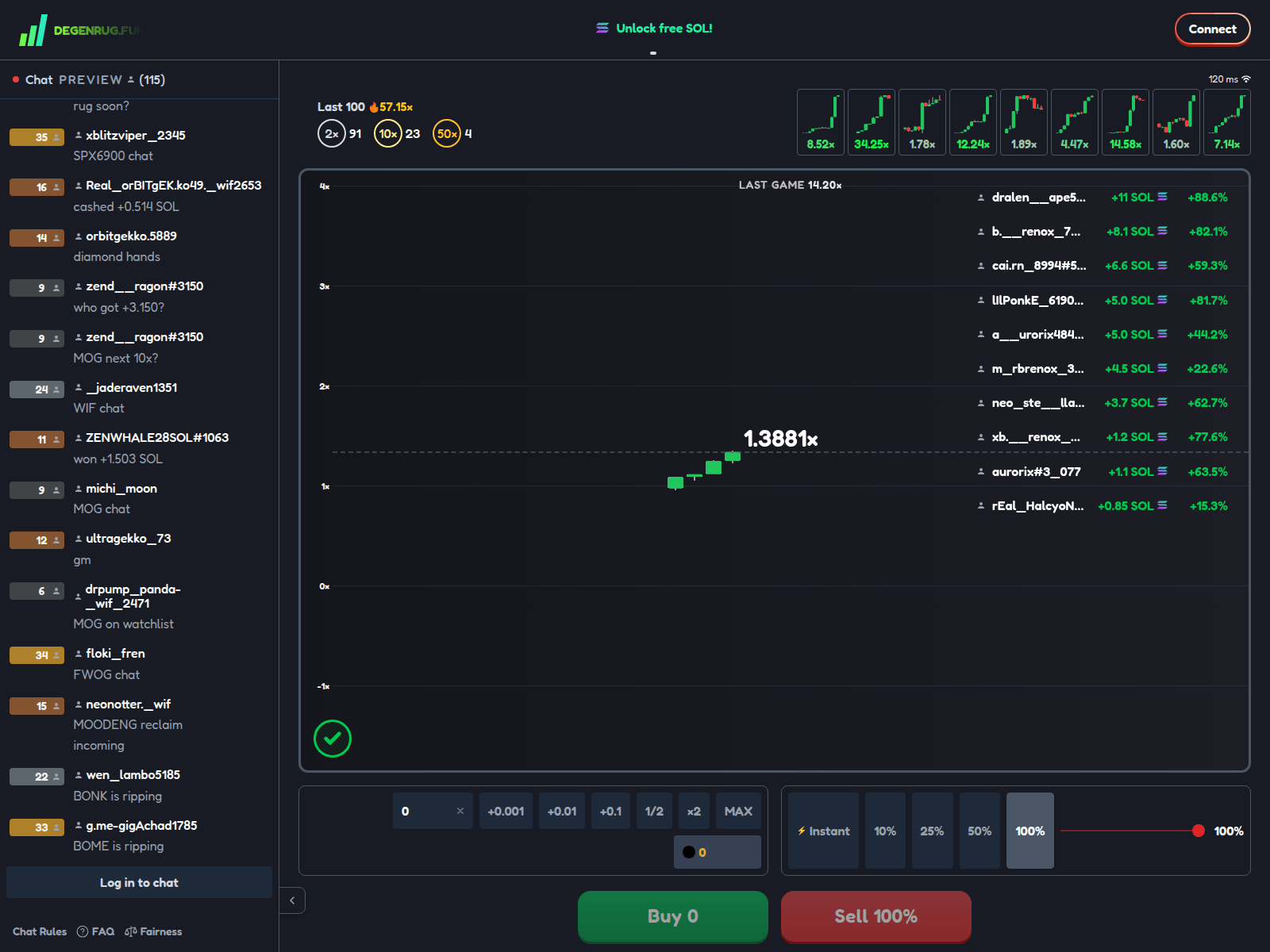The height and width of the screenshot is (952, 1270).
Task: Open the 14.58x past game thumbnail
Action: coord(1126,122)
